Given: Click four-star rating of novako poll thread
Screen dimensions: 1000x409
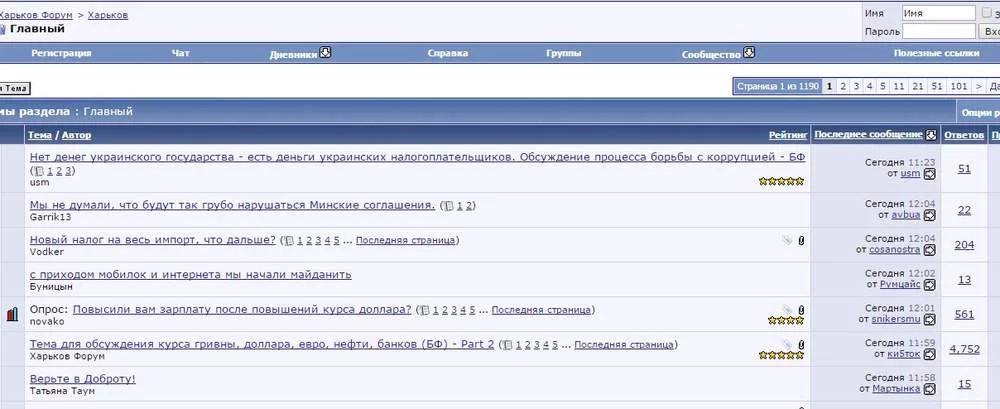Looking at the screenshot, I should click(786, 321).
